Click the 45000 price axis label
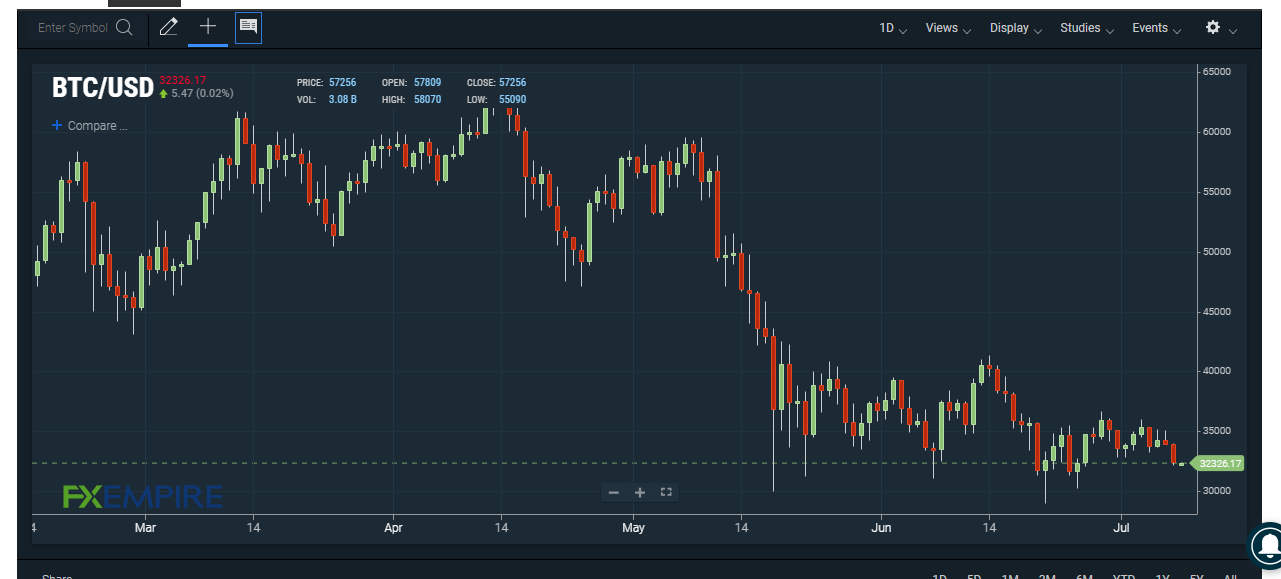Viewport: 1281px width, 579px height. coord(1217,312)
